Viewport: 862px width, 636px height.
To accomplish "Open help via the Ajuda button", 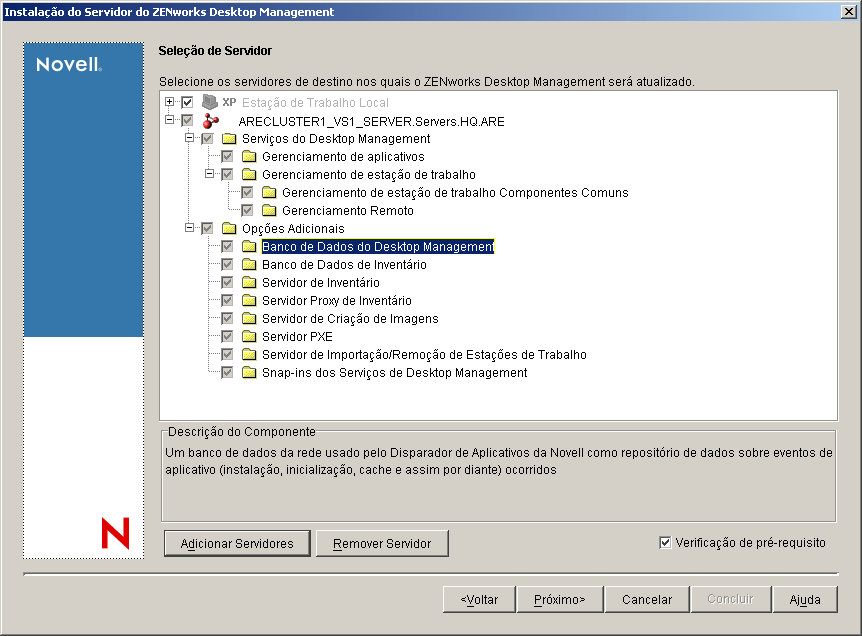I will coord(805,599).
